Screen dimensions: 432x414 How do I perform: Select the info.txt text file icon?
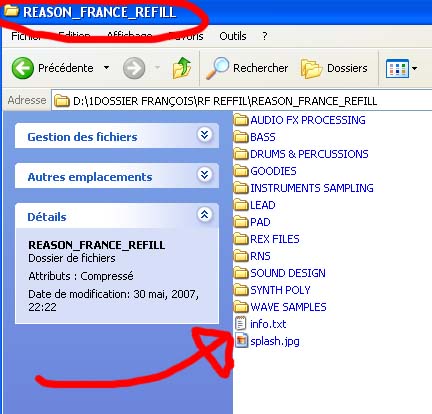tap(241, 323)
